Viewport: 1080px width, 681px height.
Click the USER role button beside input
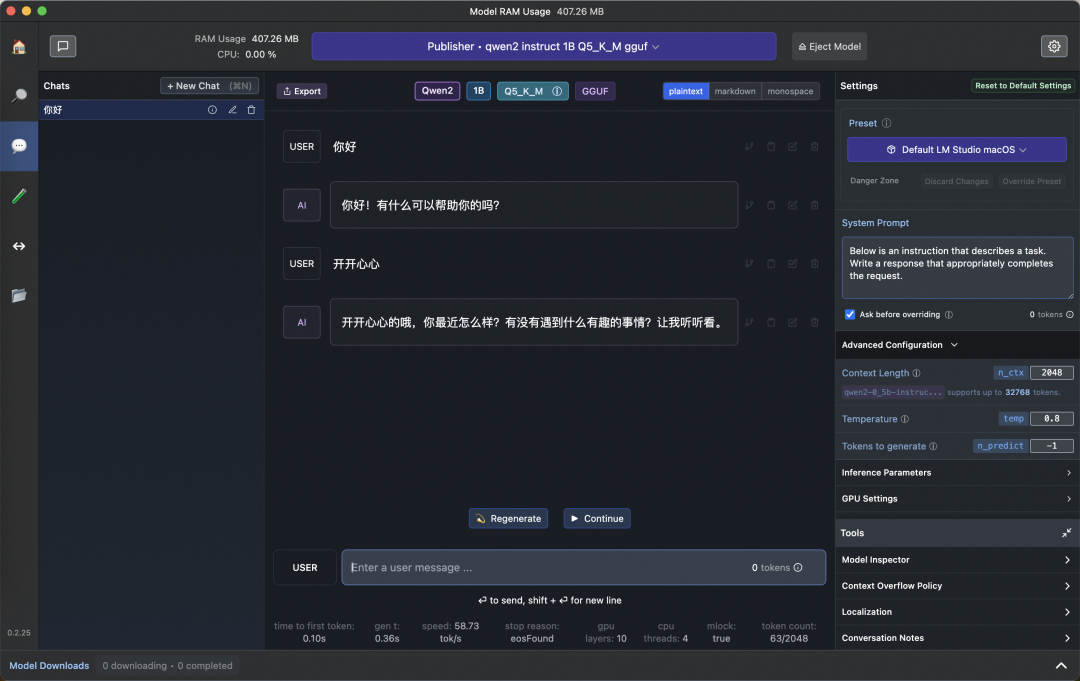tap(304, 567)
